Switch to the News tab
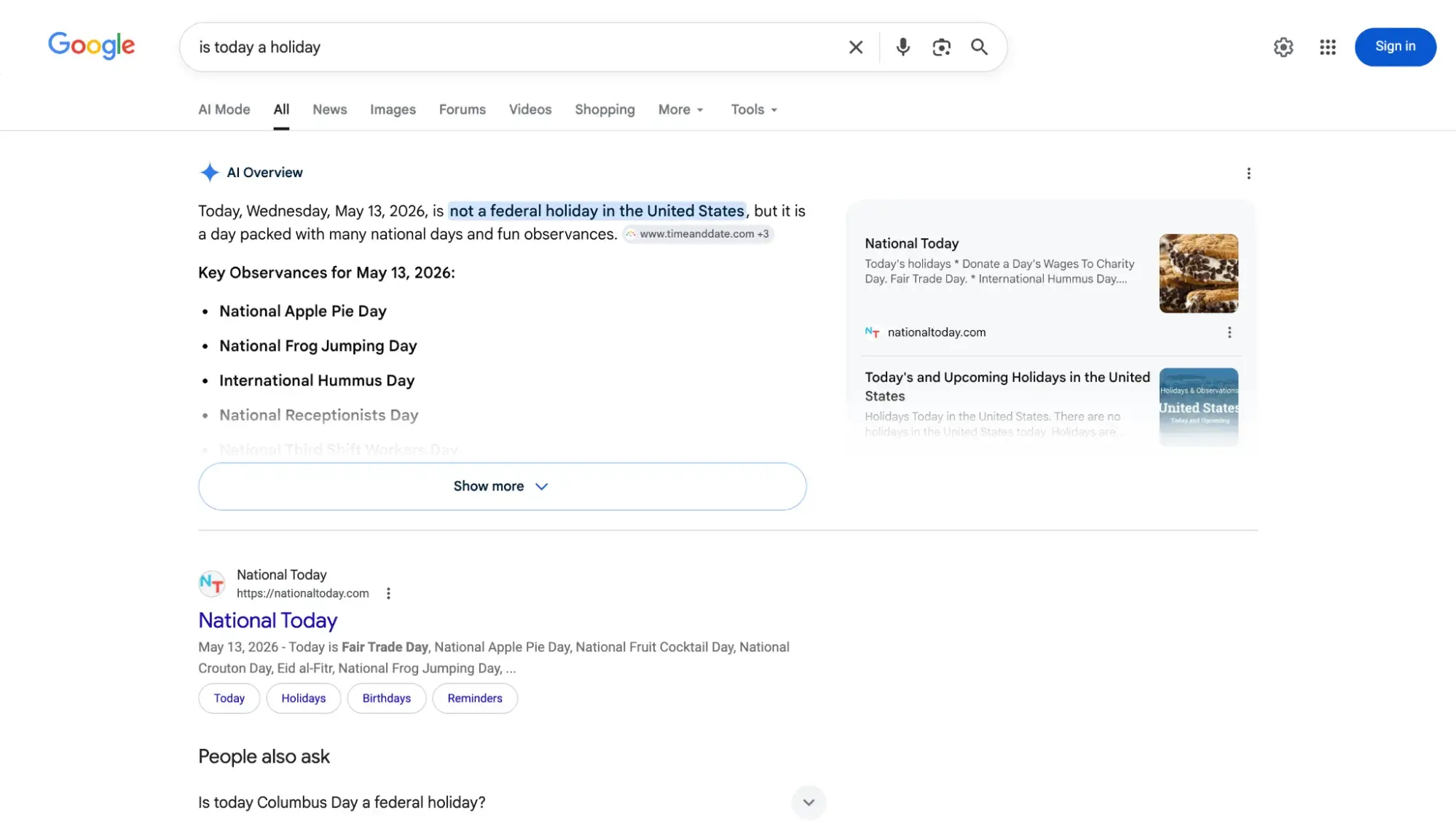Screen dimensions: 1456x827 coord(329,109)
